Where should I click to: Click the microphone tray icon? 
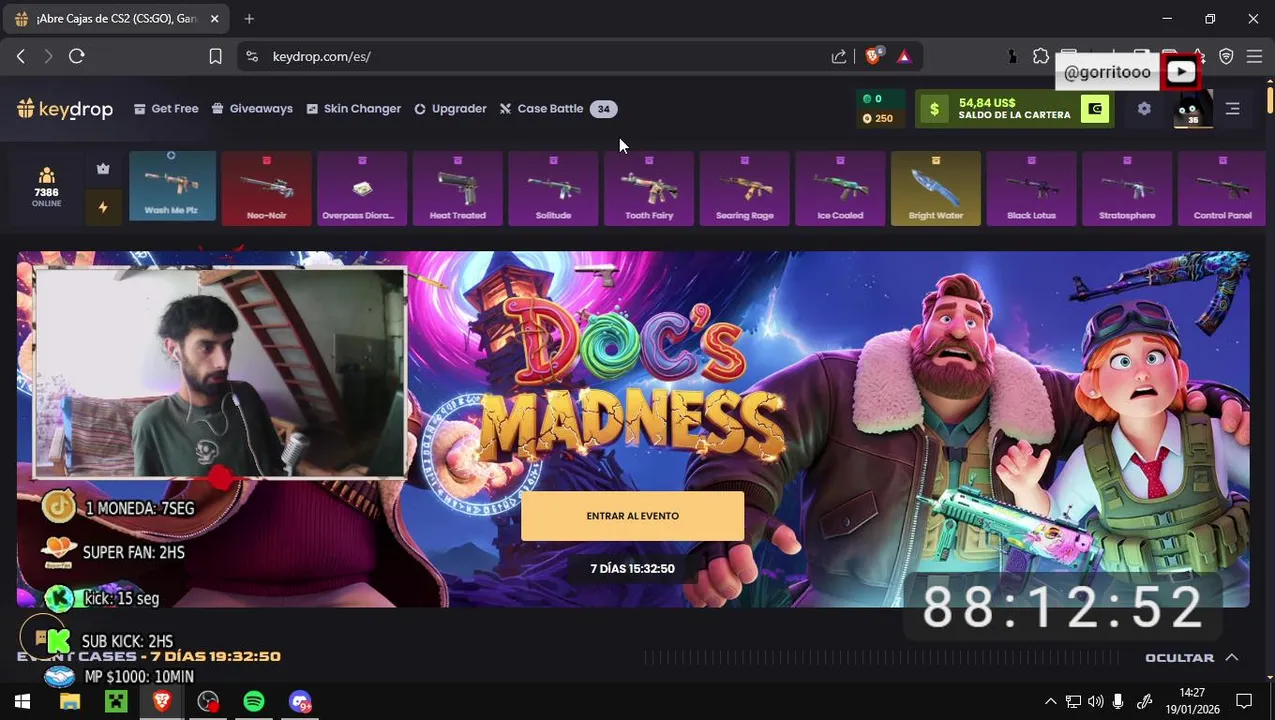click(1118, 702)
